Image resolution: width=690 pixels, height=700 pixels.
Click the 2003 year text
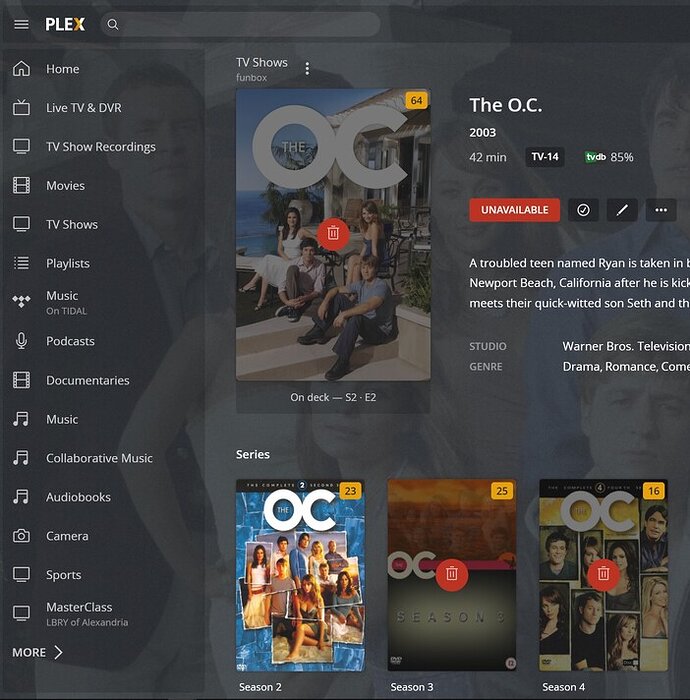point(482,133)
